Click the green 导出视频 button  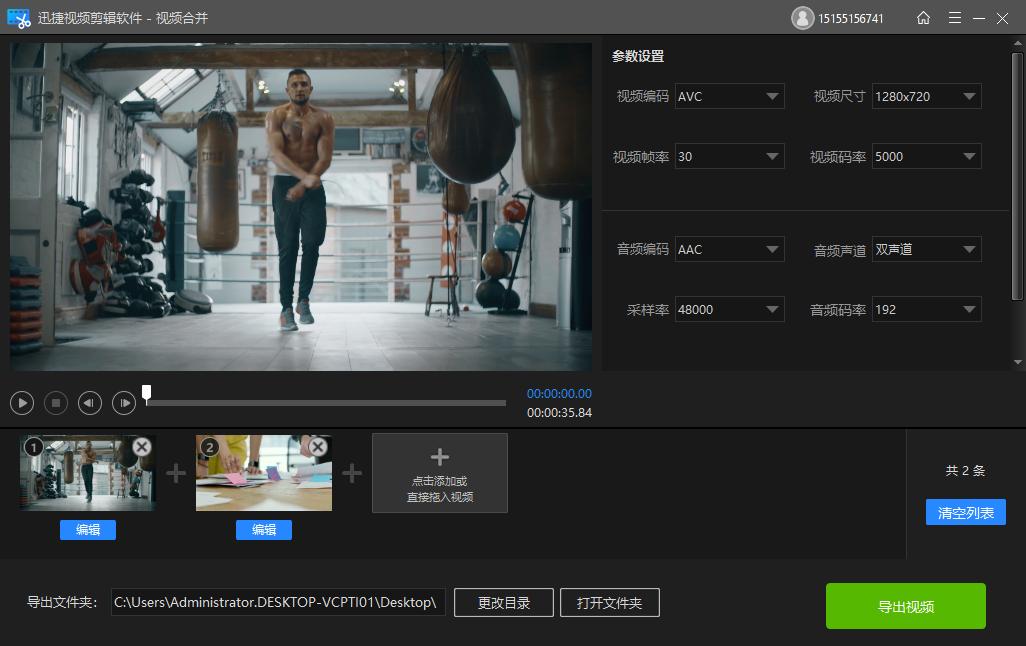point(905,606)
